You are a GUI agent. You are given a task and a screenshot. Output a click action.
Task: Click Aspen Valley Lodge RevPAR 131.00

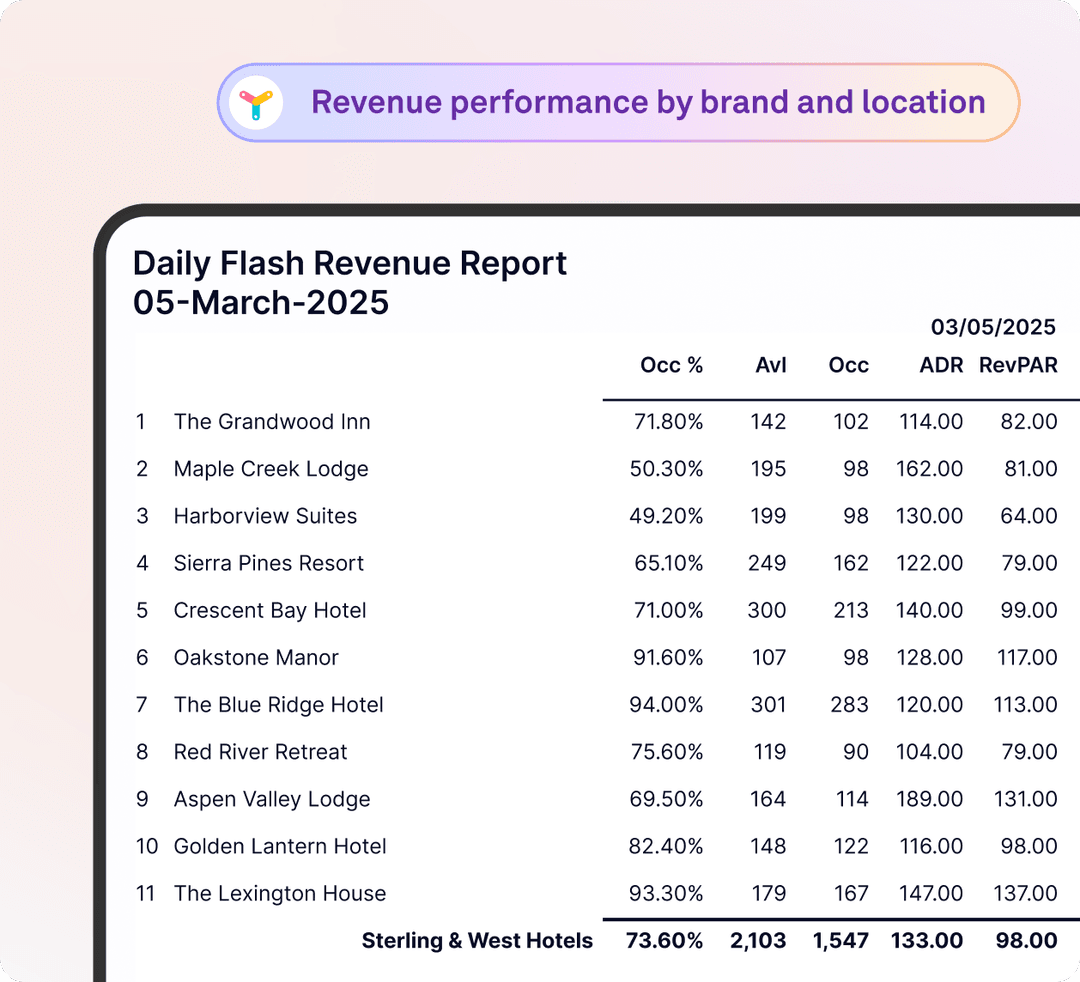point(1026,799)
